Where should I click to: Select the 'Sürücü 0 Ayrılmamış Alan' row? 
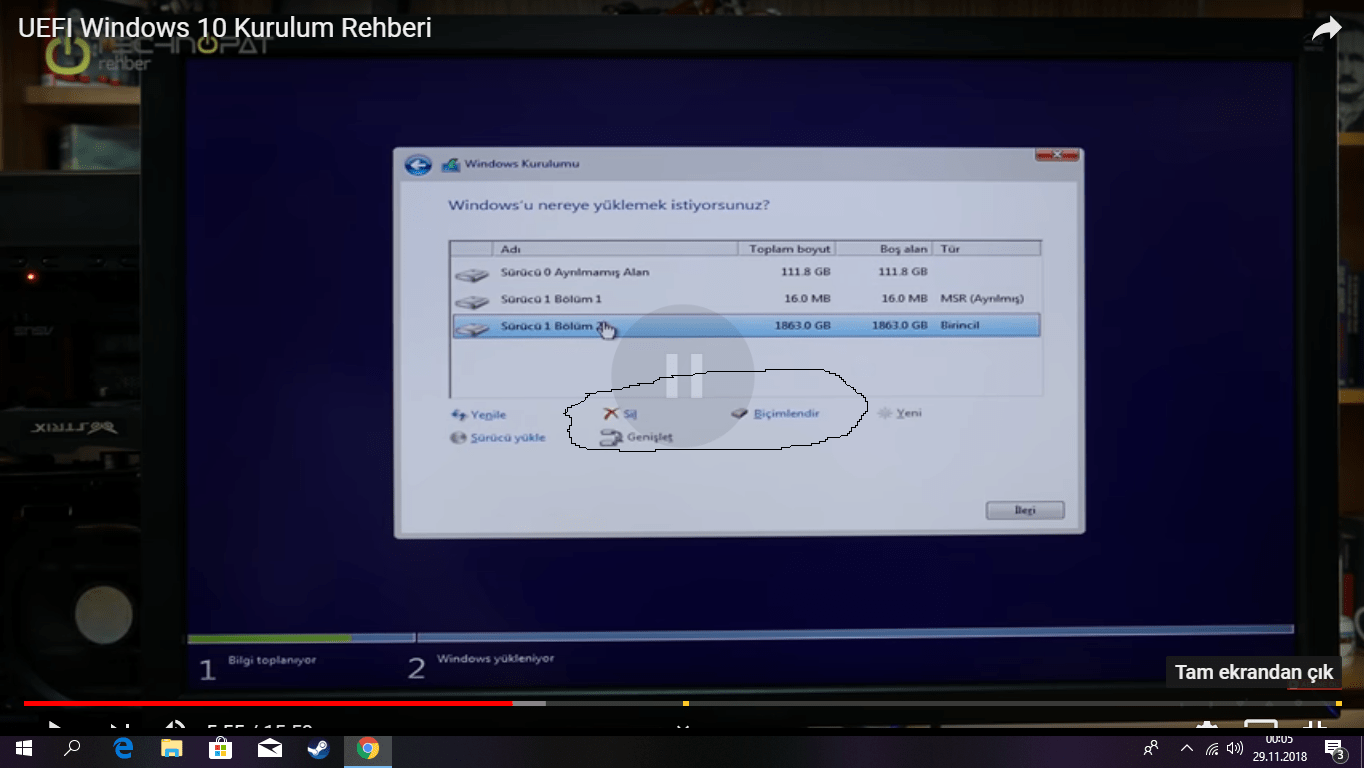[746, 272]
